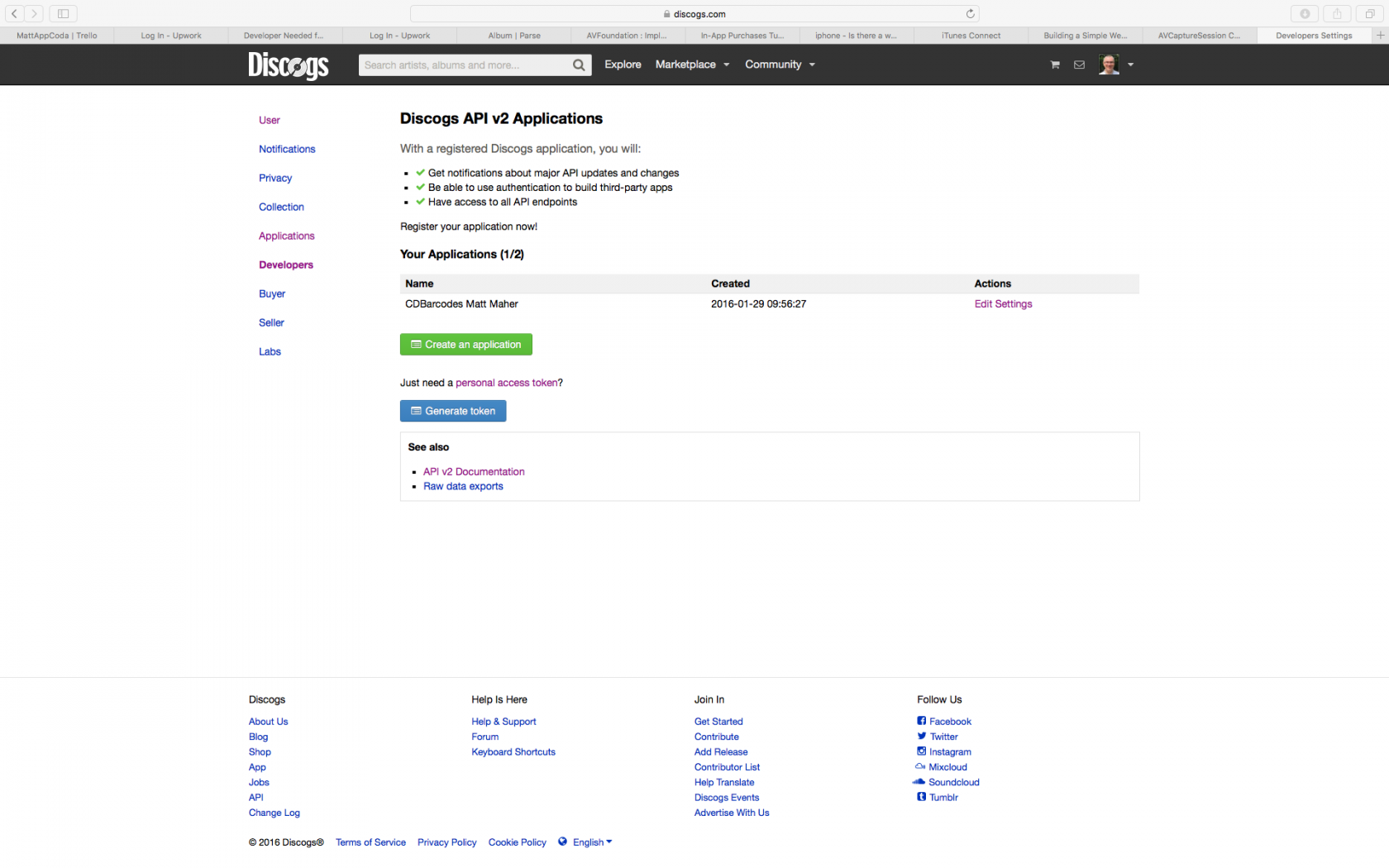Viewport: 1389px width, 868px height.
Task: Open the Change Log footer link
Action: [274, 813]
